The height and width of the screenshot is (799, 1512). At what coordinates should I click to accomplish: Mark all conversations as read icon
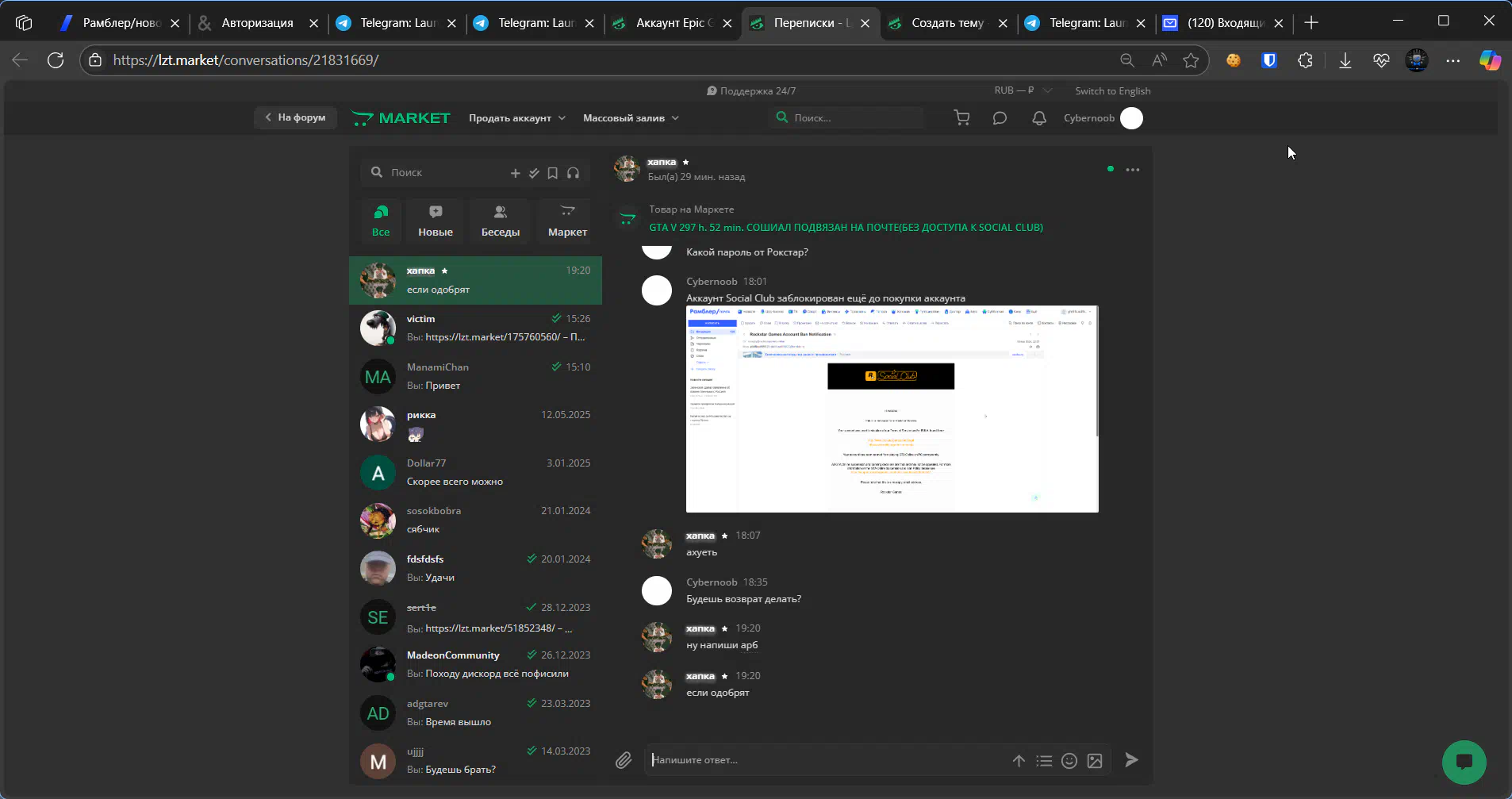point(534,173)
